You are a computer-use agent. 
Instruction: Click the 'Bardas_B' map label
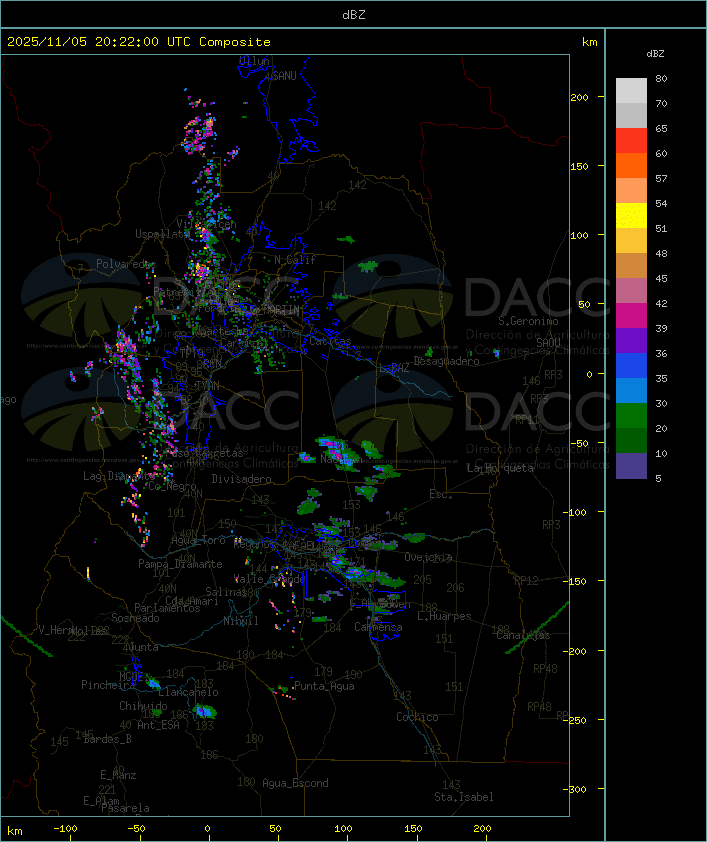tap(107, 739)
